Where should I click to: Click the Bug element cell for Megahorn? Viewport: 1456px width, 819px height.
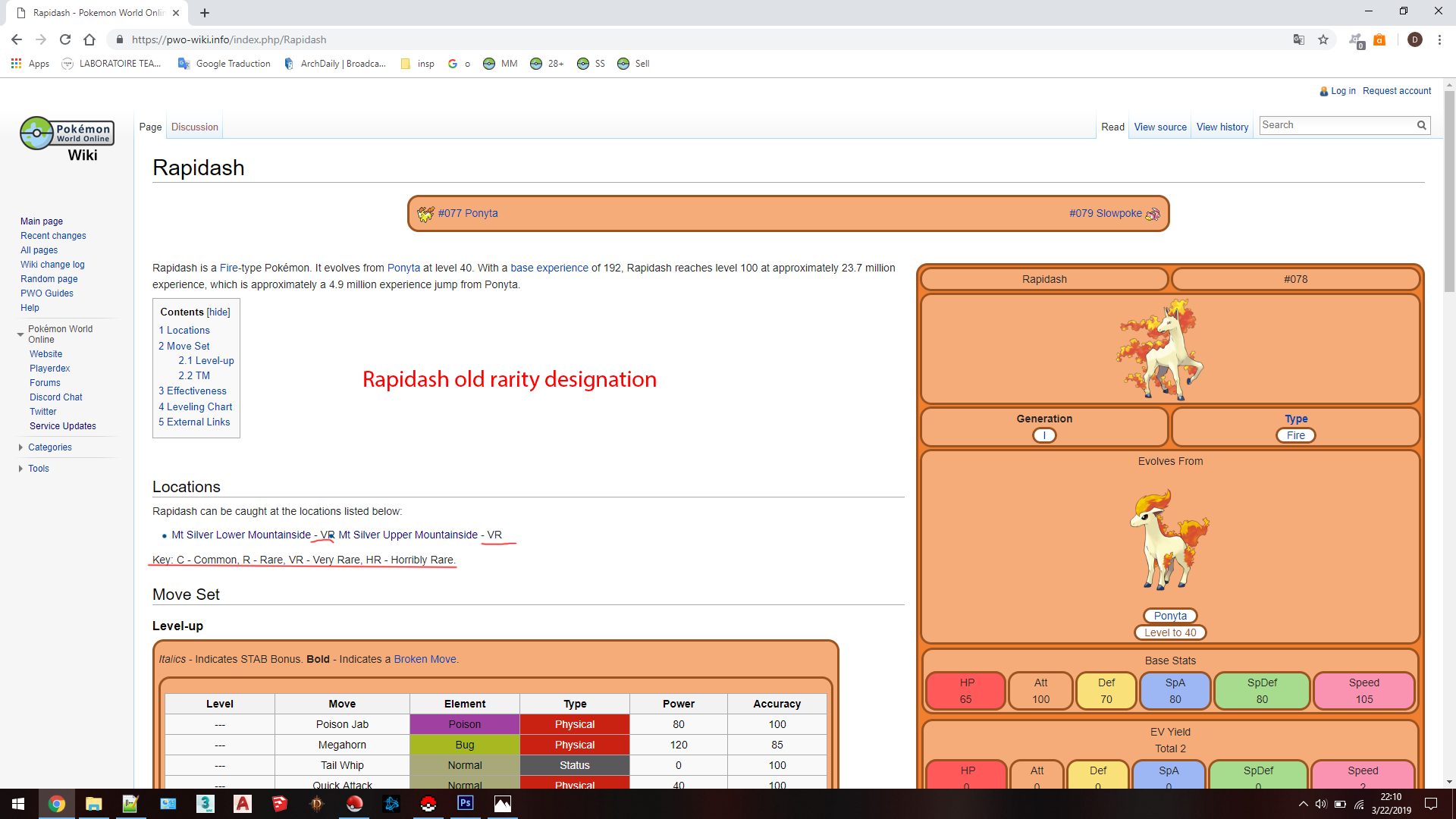(x=465, y=745)
